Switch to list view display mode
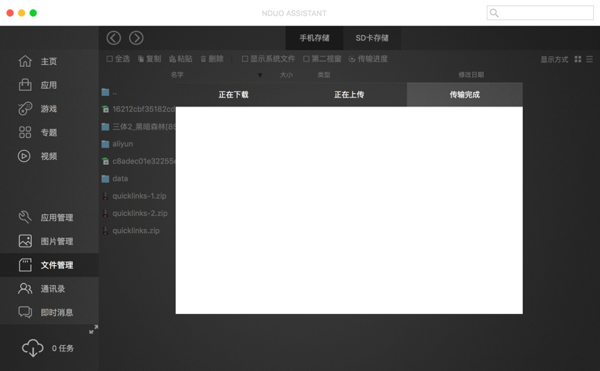Viewport: 600px width, 371px height. (589, 59)
